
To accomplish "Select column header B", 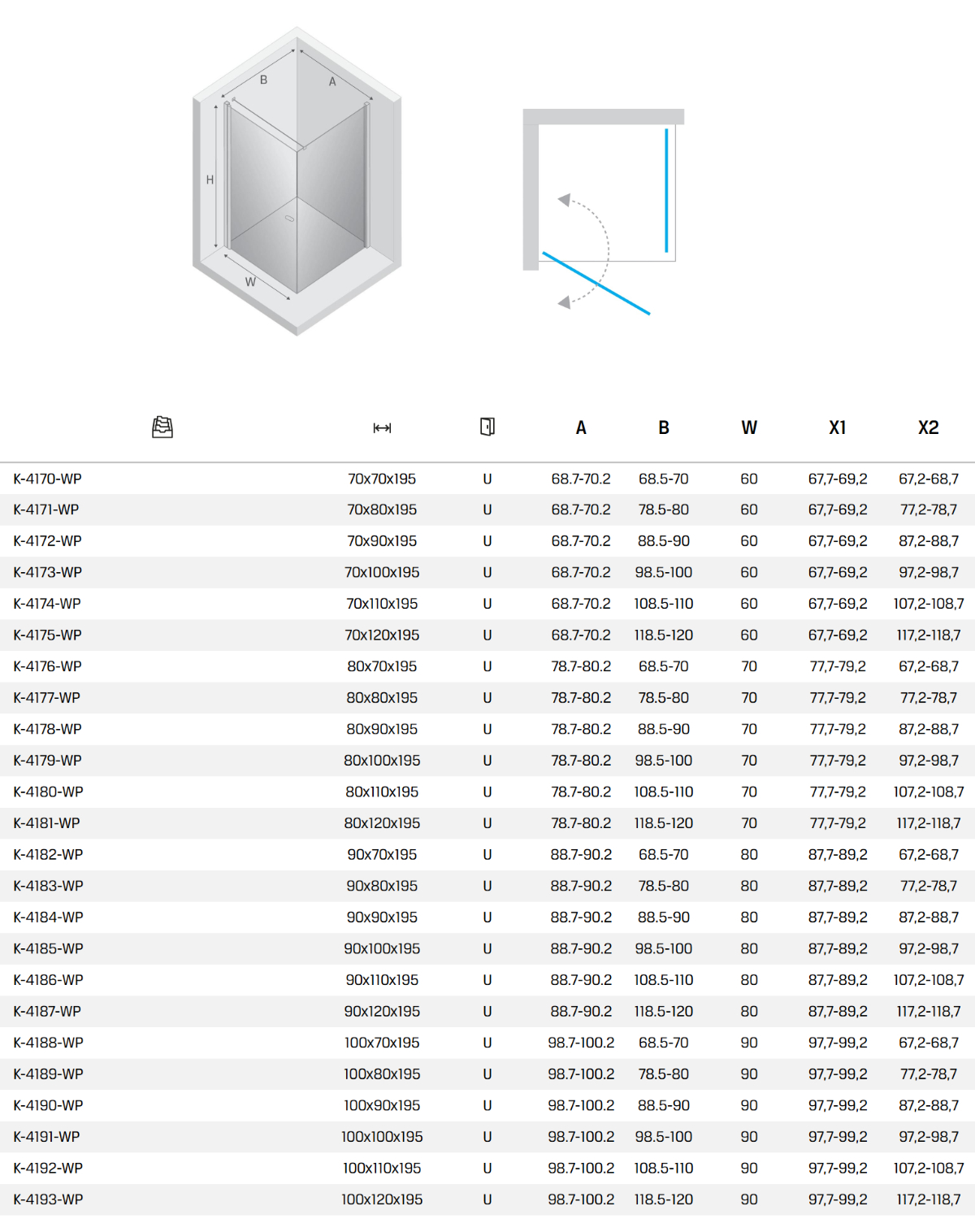I will pos(664,427).
